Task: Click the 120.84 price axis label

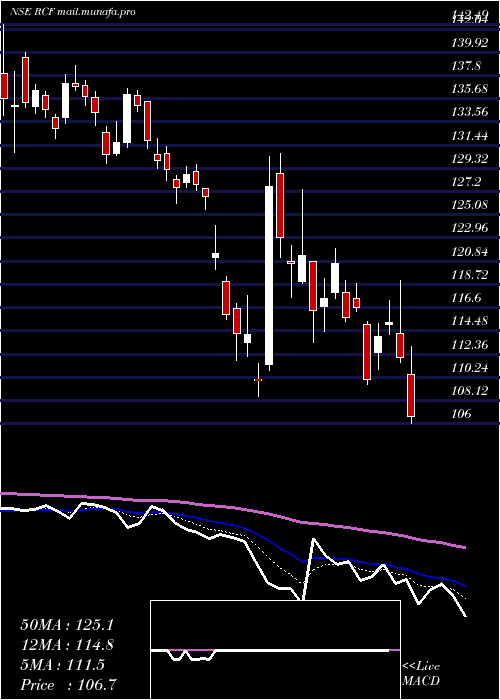Action: 469,251
